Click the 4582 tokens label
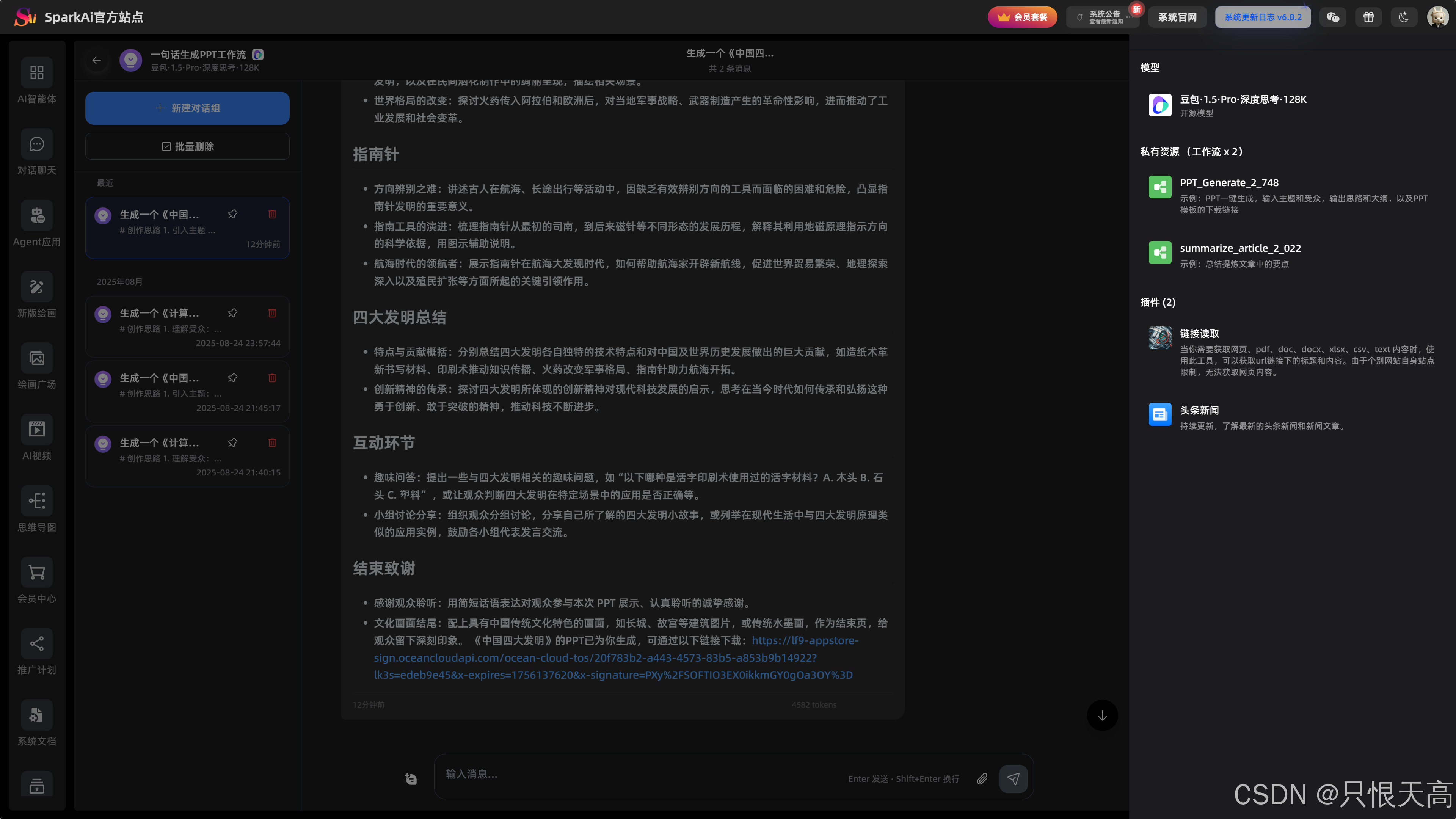The image size is (1456, 819). pyautogui.click(x=814, y=704)
